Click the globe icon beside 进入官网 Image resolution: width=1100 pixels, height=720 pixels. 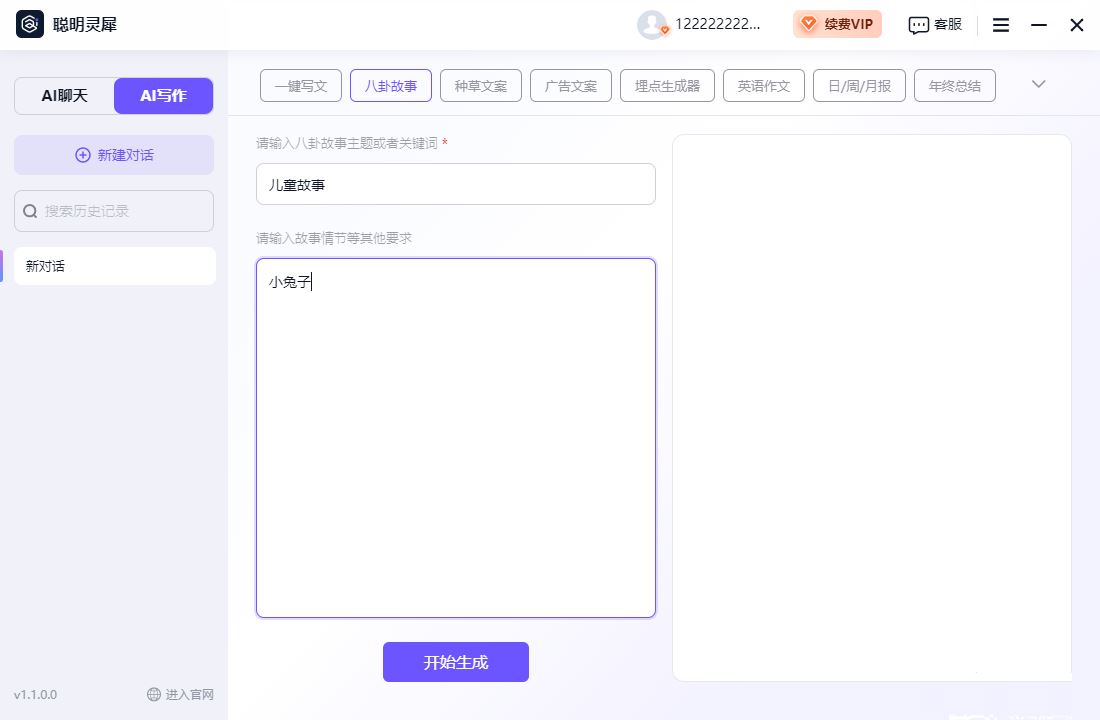[x=153, y=694]
